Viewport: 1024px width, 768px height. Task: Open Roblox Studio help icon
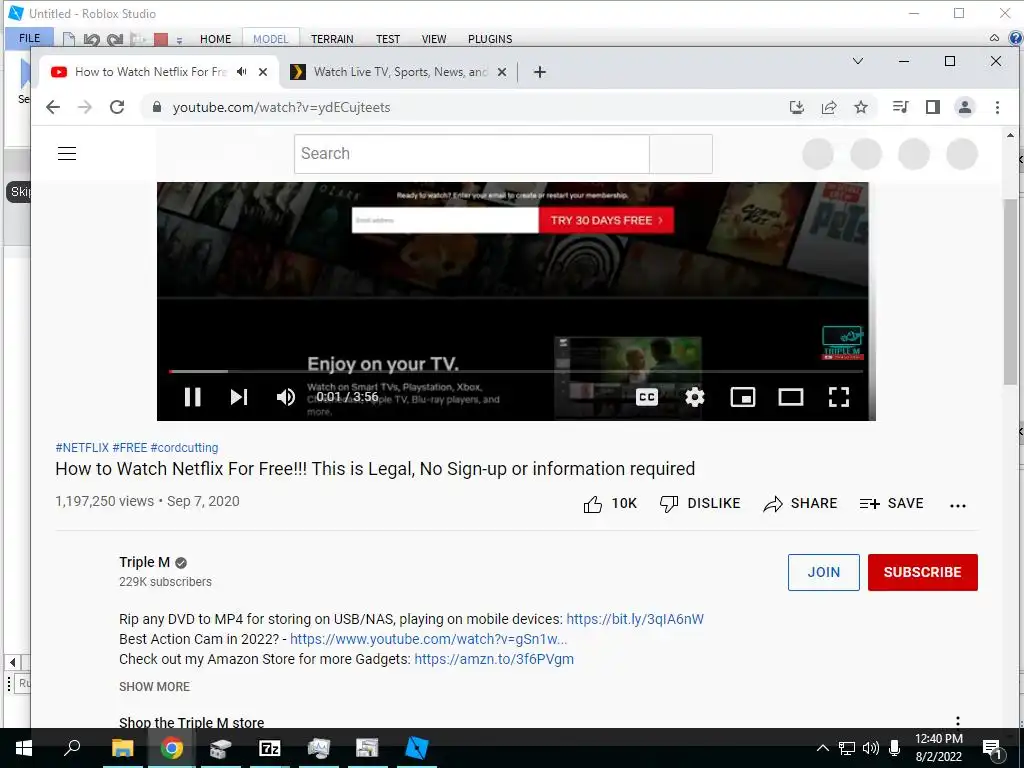point(1016,38)
